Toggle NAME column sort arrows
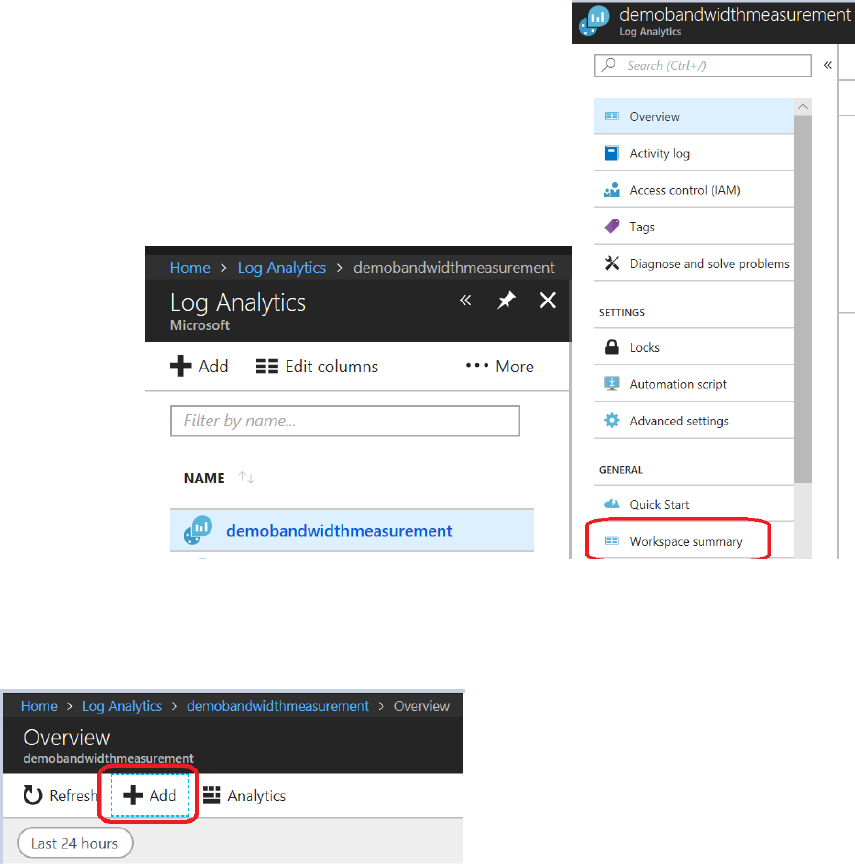 click(x=246, y=477)
